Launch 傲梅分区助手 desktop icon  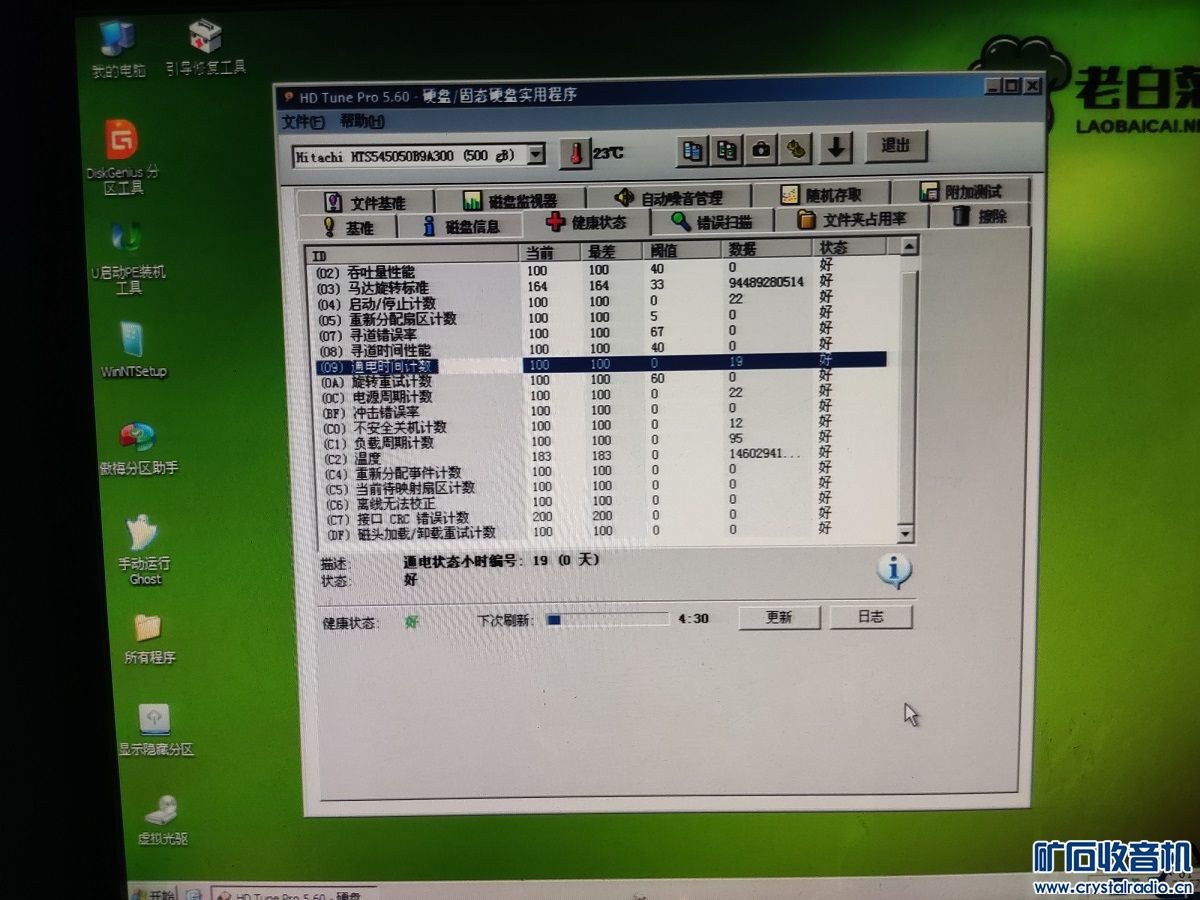click(138, 448)
